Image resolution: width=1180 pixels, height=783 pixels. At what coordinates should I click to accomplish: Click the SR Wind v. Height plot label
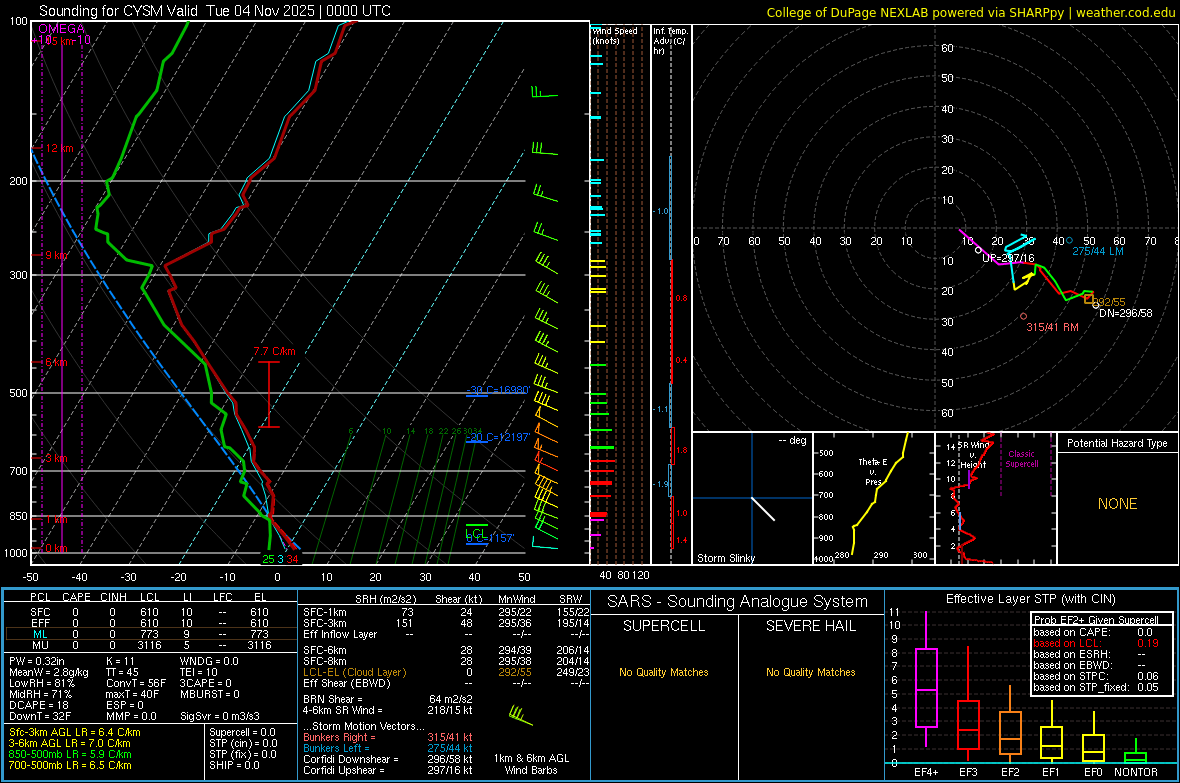pos(973,455)
